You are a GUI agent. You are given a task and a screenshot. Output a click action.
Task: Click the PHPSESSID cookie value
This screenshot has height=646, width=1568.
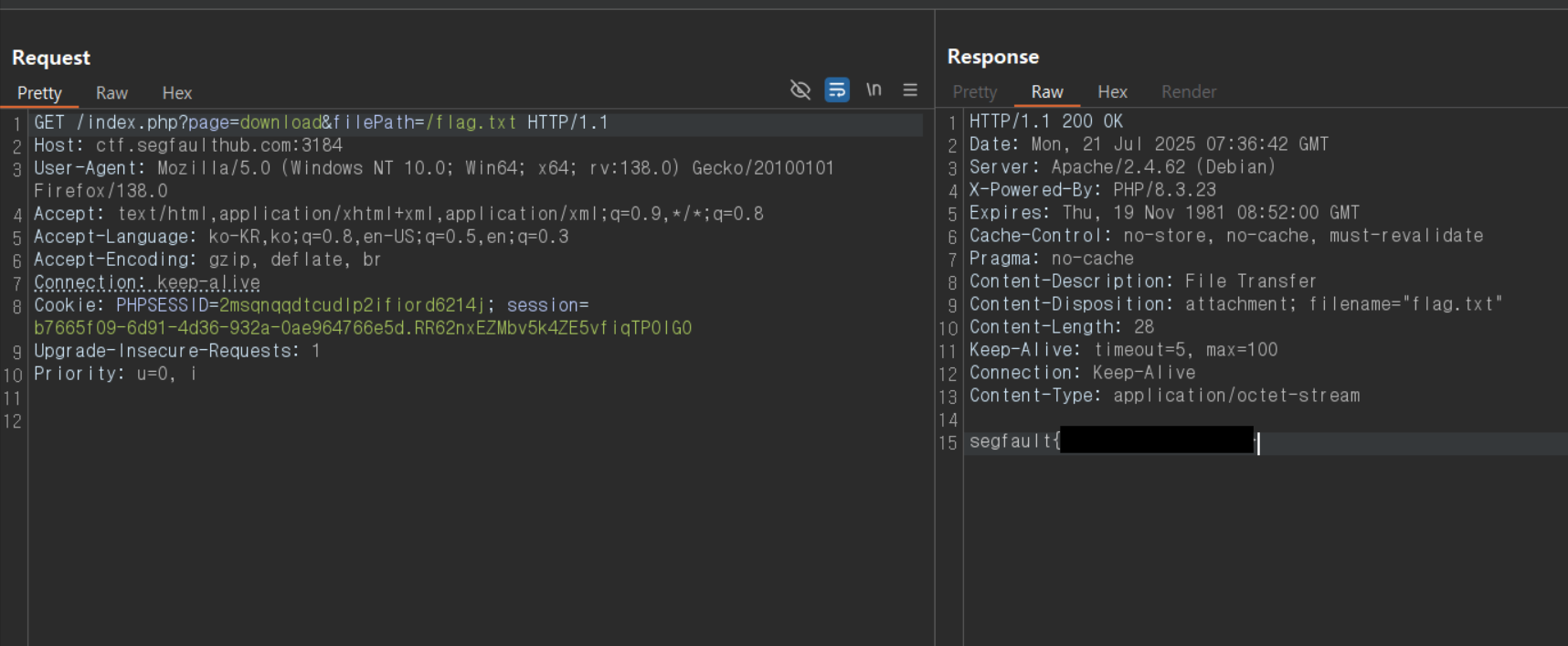coord(352,305)
